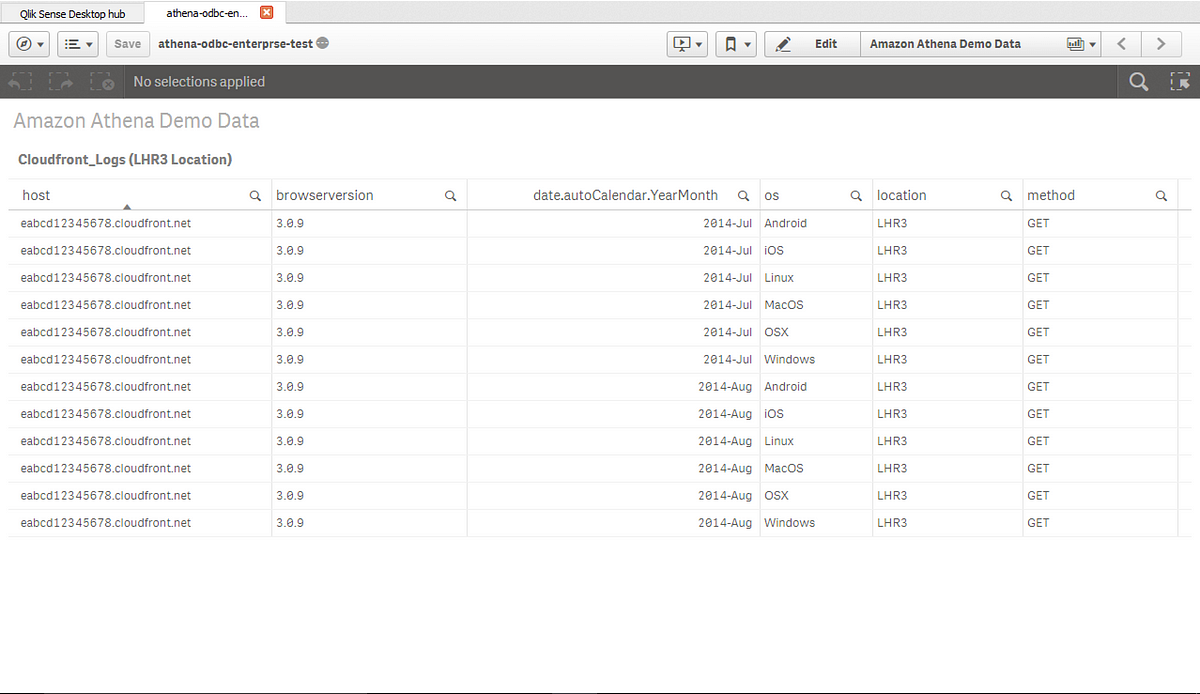This screenshot has height=694, width=1200.
Task: Select the athena-odbc-en... tab
Action: (x=207, y=13)
